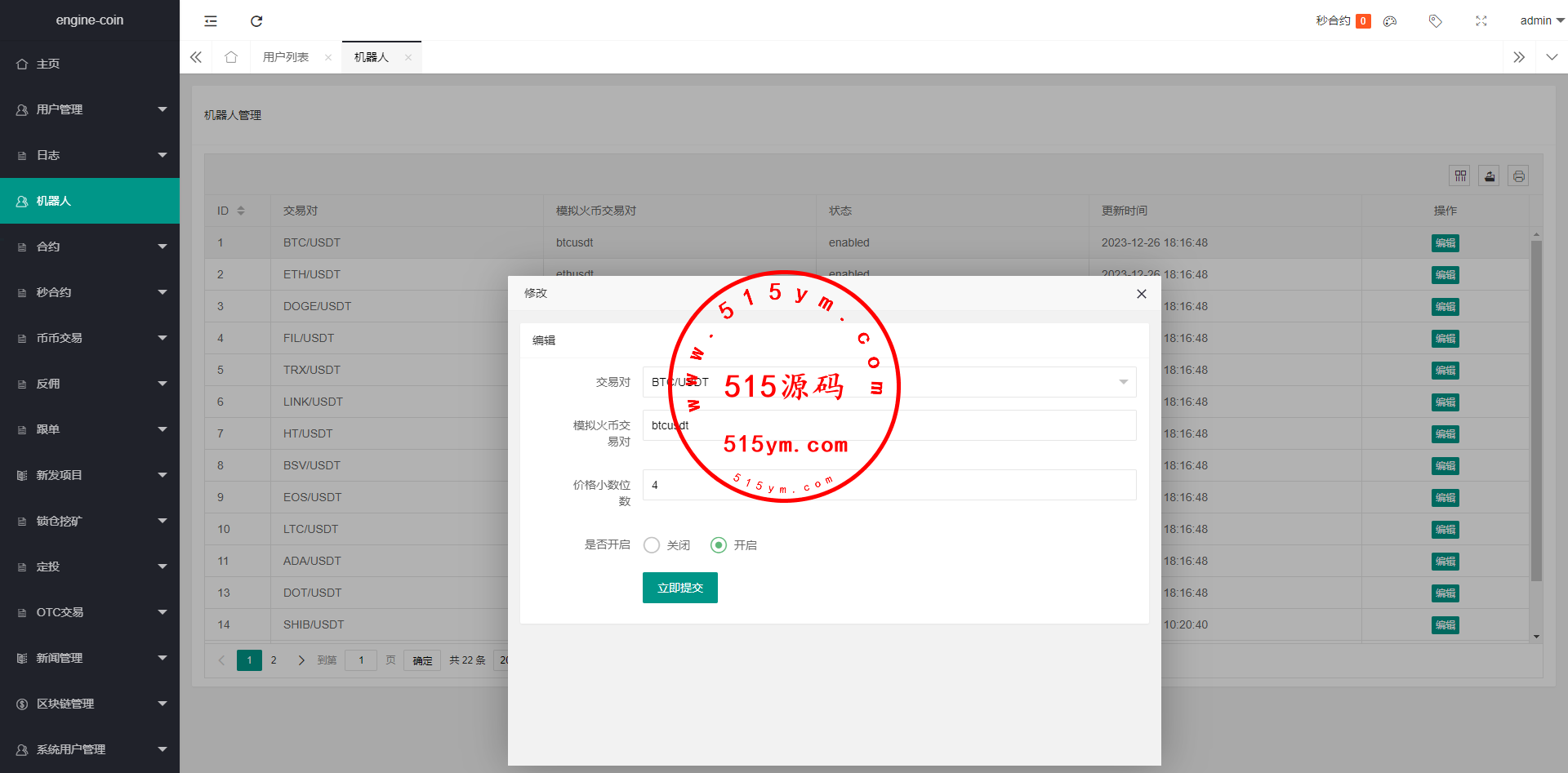This screenshot has width=1568, height=773.
Task: Click the 价格小数位数 input field
Action: coord(889,485)
